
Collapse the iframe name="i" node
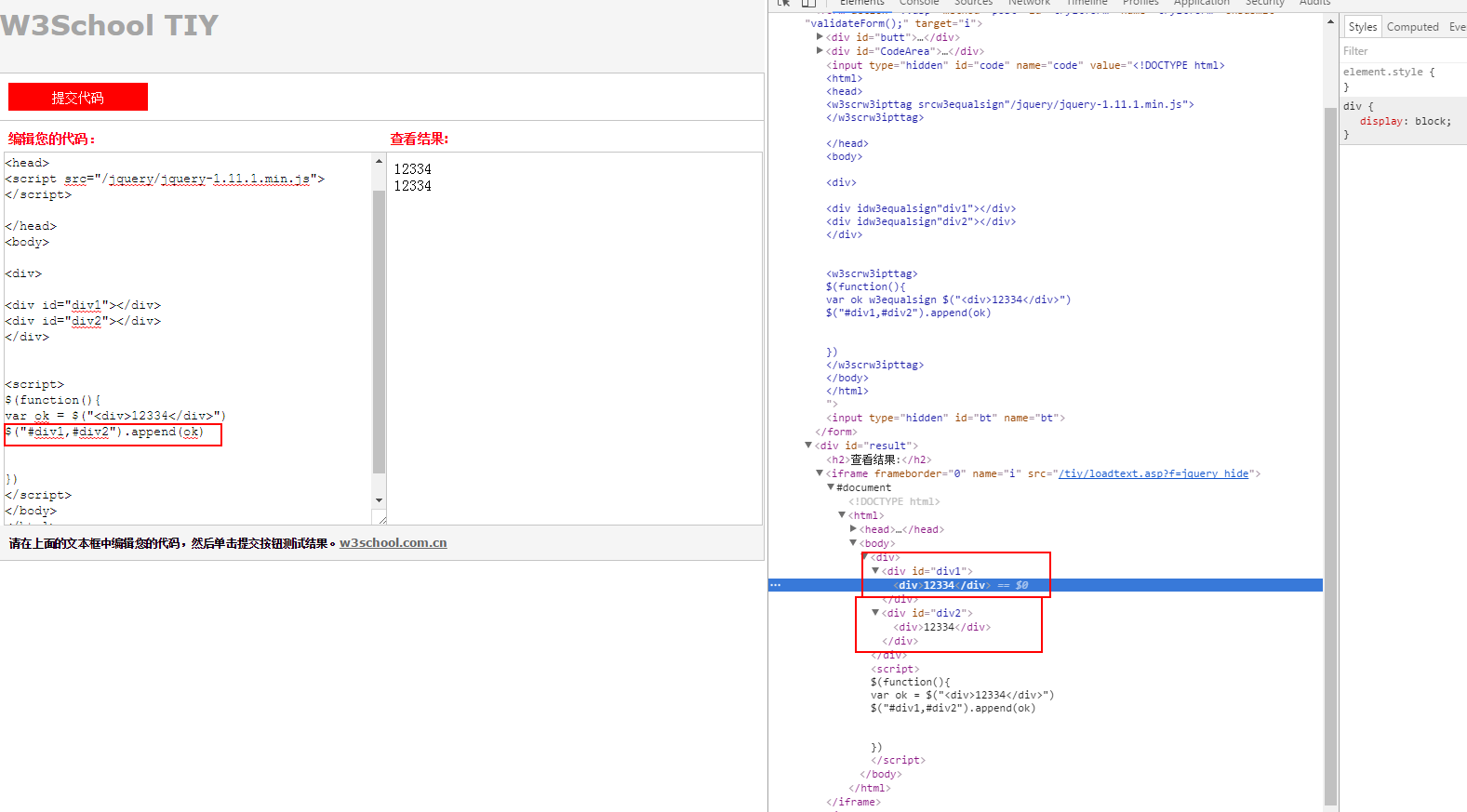point(820,473)
